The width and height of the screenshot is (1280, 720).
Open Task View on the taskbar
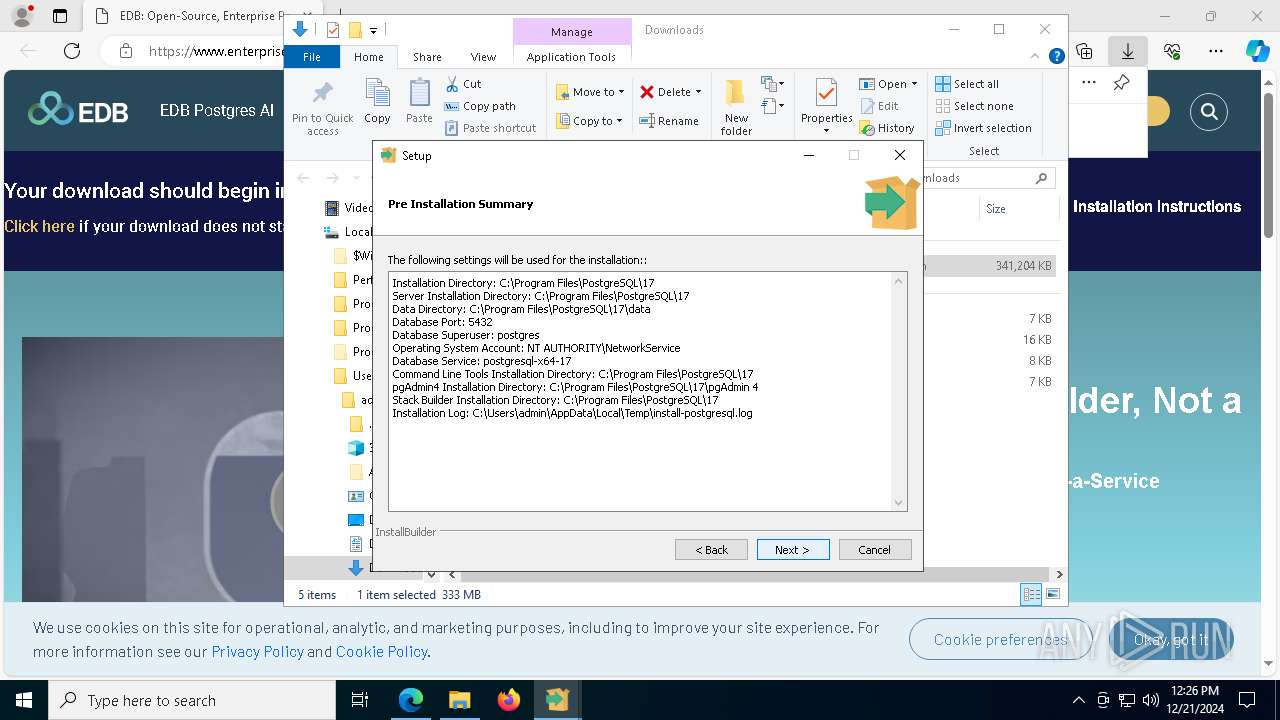pos(360,700)
